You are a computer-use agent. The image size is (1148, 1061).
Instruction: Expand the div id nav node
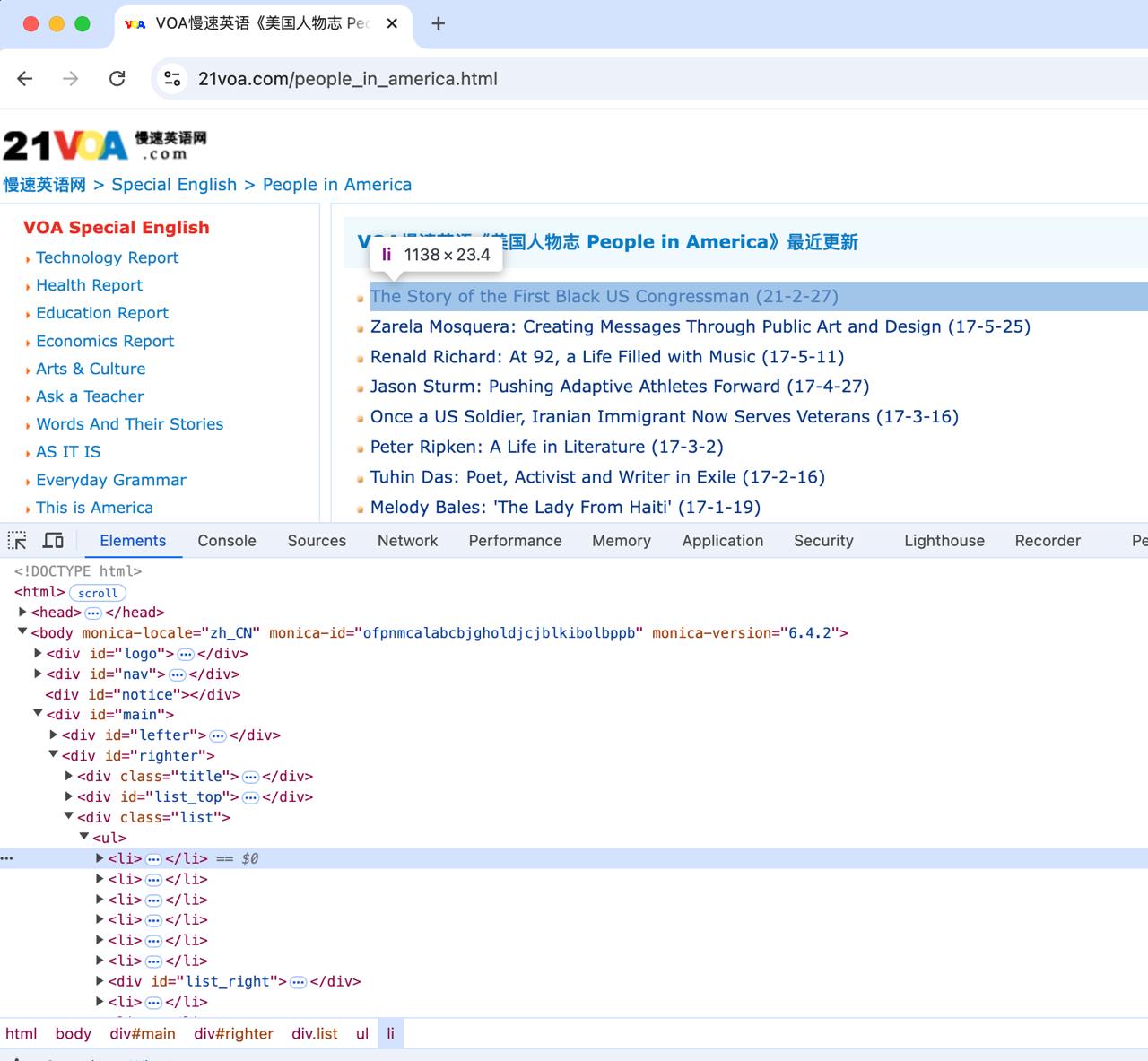(x=38, y=674)
